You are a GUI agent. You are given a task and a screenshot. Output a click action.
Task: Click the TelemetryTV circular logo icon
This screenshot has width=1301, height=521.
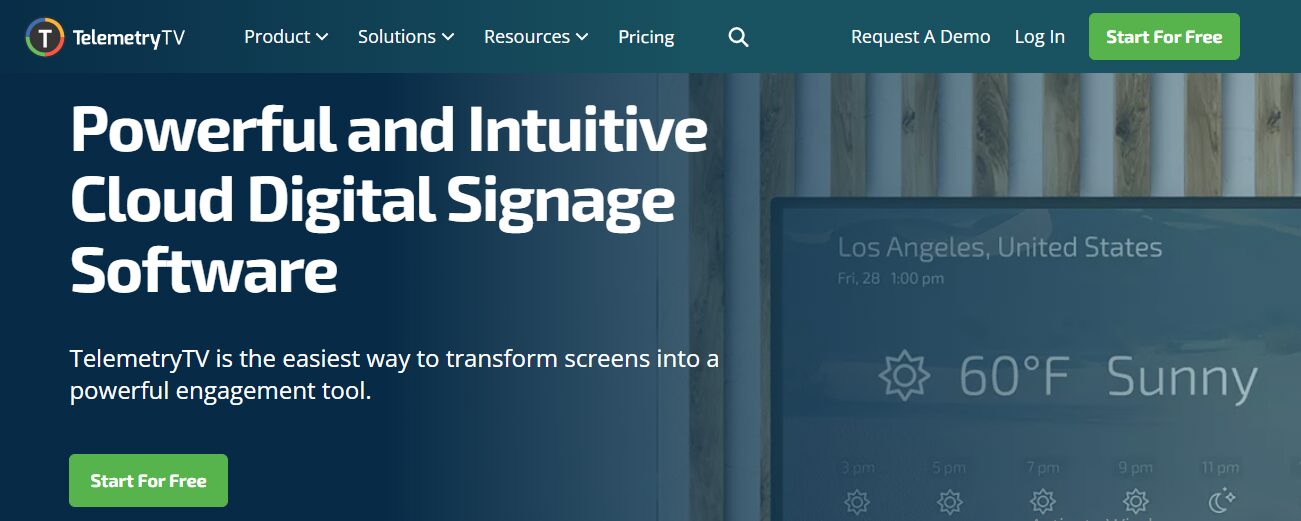point(45,38)
